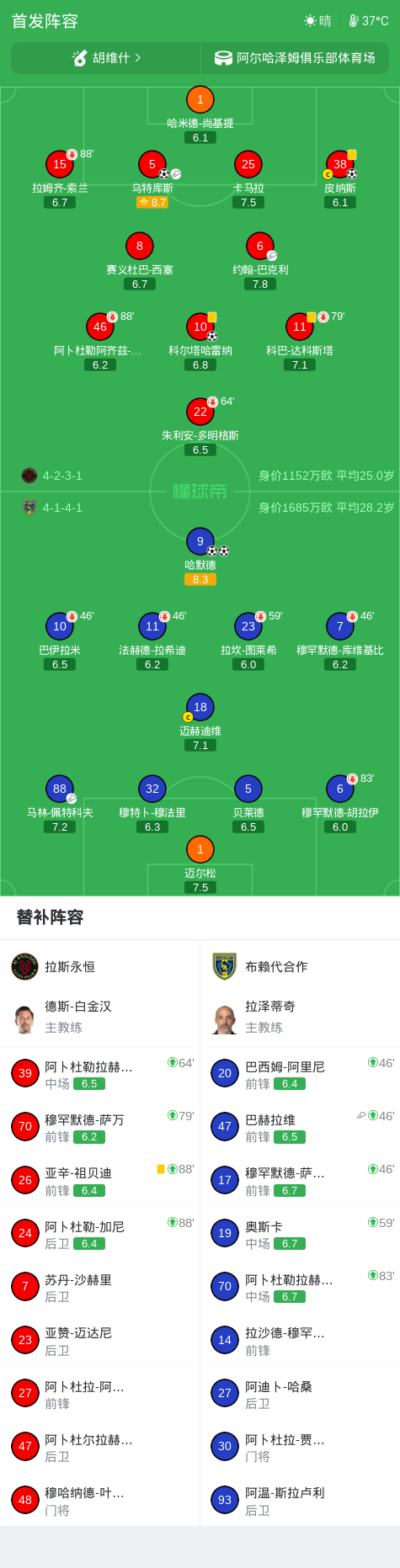Open player number 9 哈默德 jersey
This screenshot has height=1568, width=400.
[x=200, y=542]
